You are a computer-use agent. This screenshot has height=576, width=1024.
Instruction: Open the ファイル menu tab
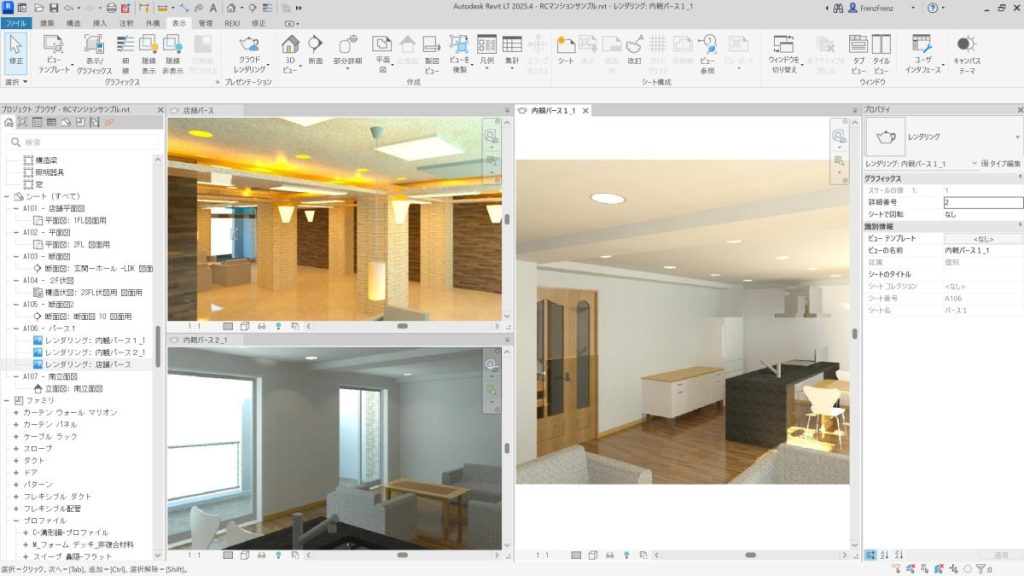17,21
